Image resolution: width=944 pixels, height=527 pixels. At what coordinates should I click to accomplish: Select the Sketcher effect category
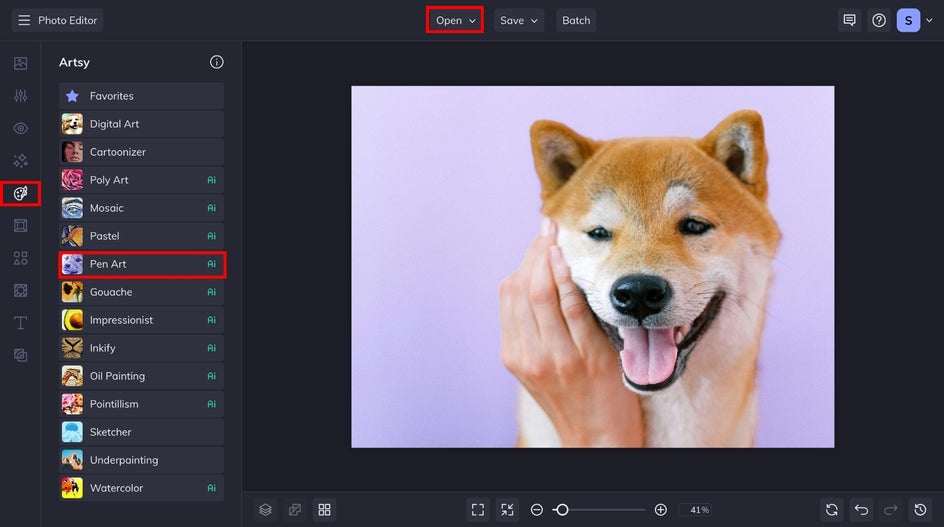click(x=141, y=432)
